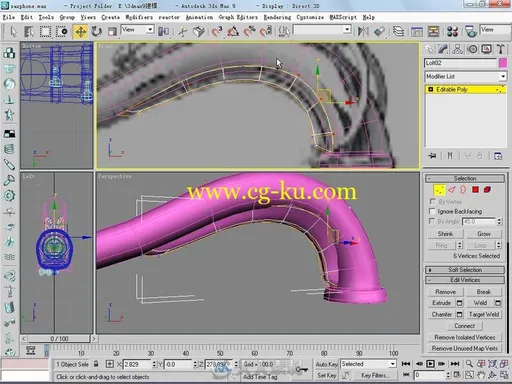512x384 pixels.
Task: Toggle Angle Snap icon
Action: point(233,32)
